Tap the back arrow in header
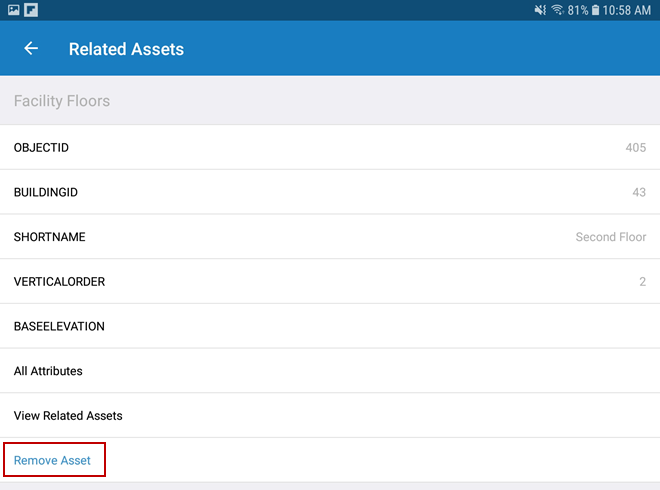 [x=31, y=48]
